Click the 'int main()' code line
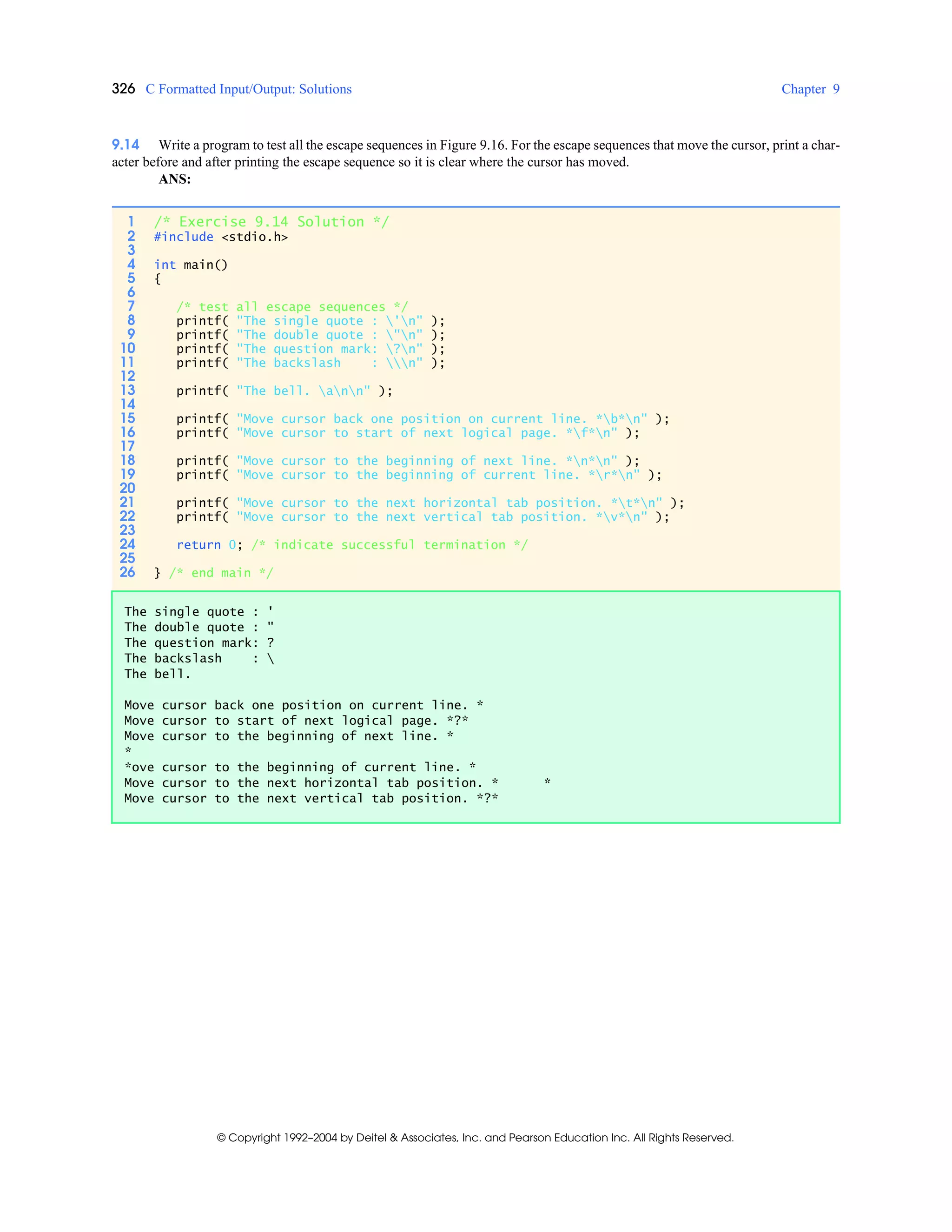Image resolution: width=952 pixels, height=1232 pixels. click(191, 265)
